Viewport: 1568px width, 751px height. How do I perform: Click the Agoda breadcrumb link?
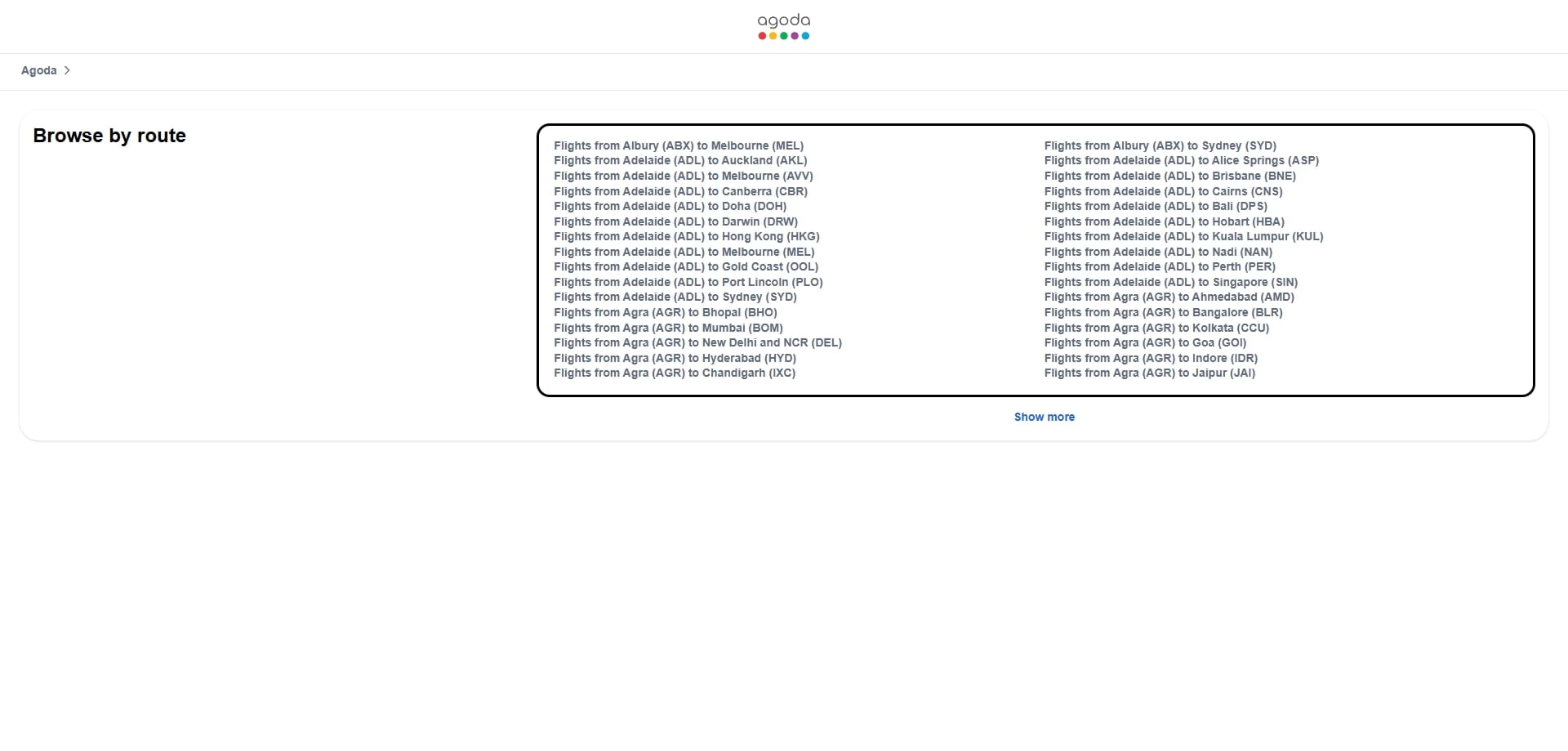click(38, 70)
